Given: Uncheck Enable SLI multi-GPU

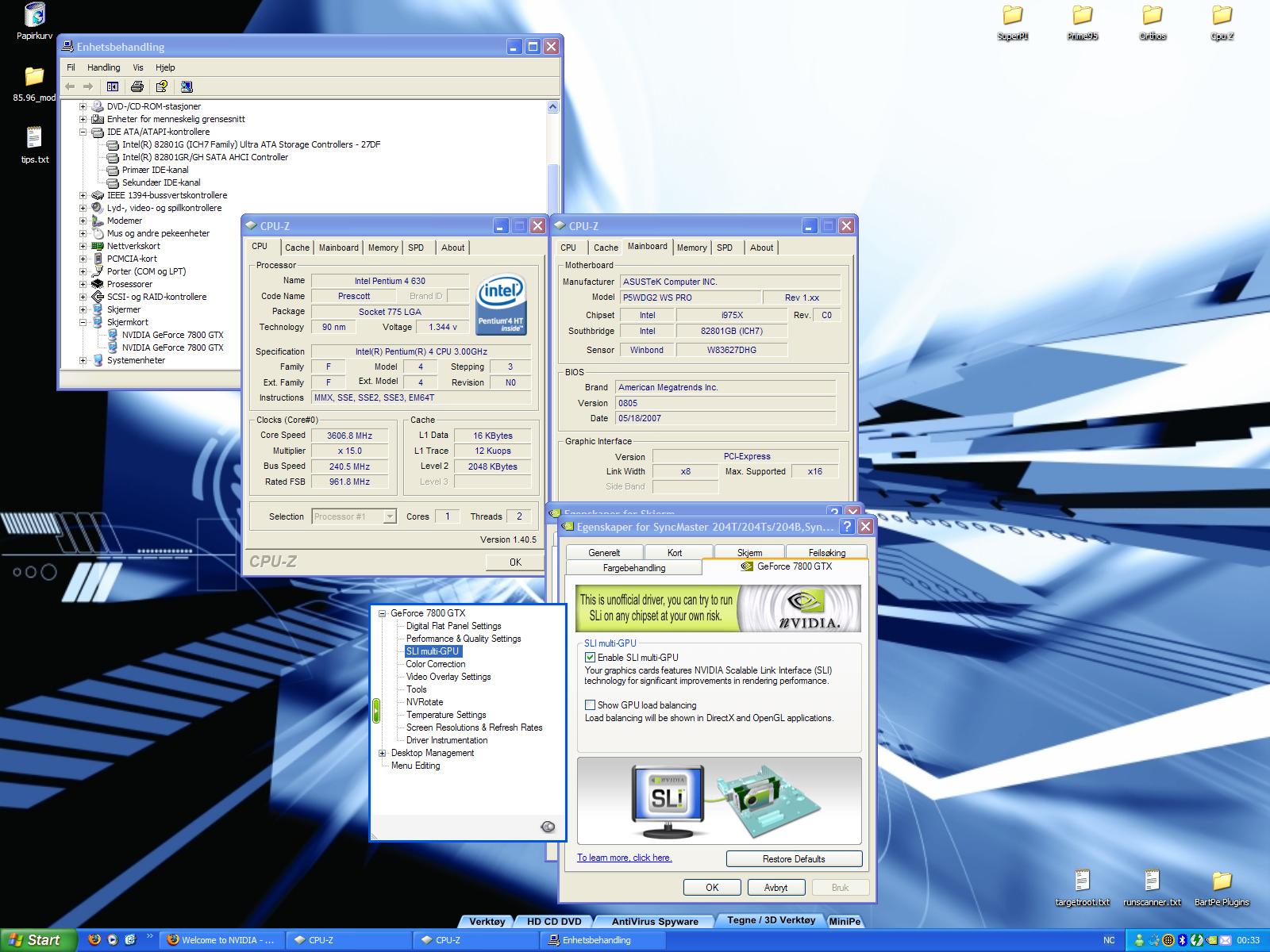Looking at the screenshot, I should point(590,657).
